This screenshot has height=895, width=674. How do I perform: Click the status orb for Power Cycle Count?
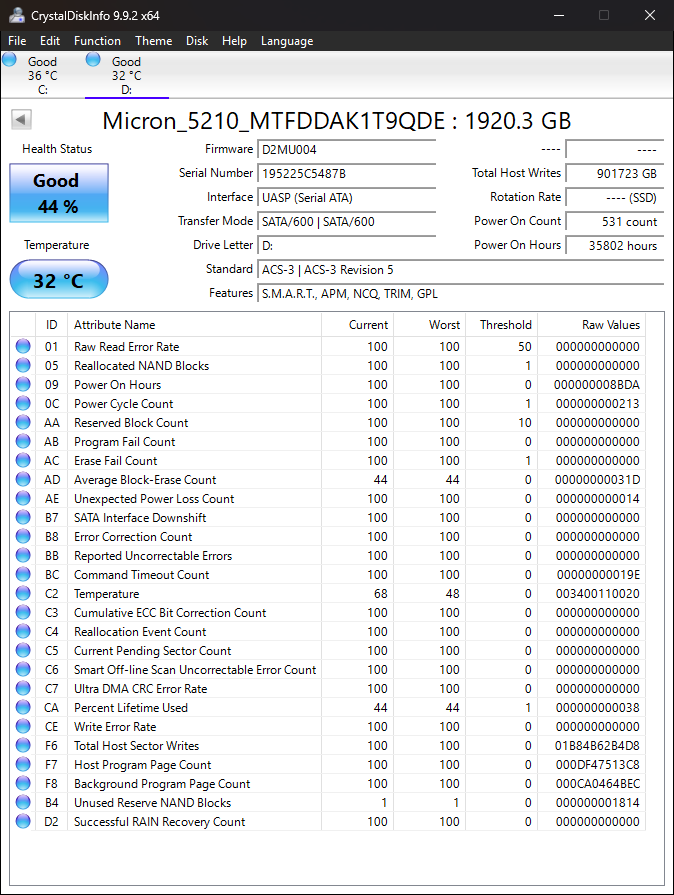coord(23,403)
